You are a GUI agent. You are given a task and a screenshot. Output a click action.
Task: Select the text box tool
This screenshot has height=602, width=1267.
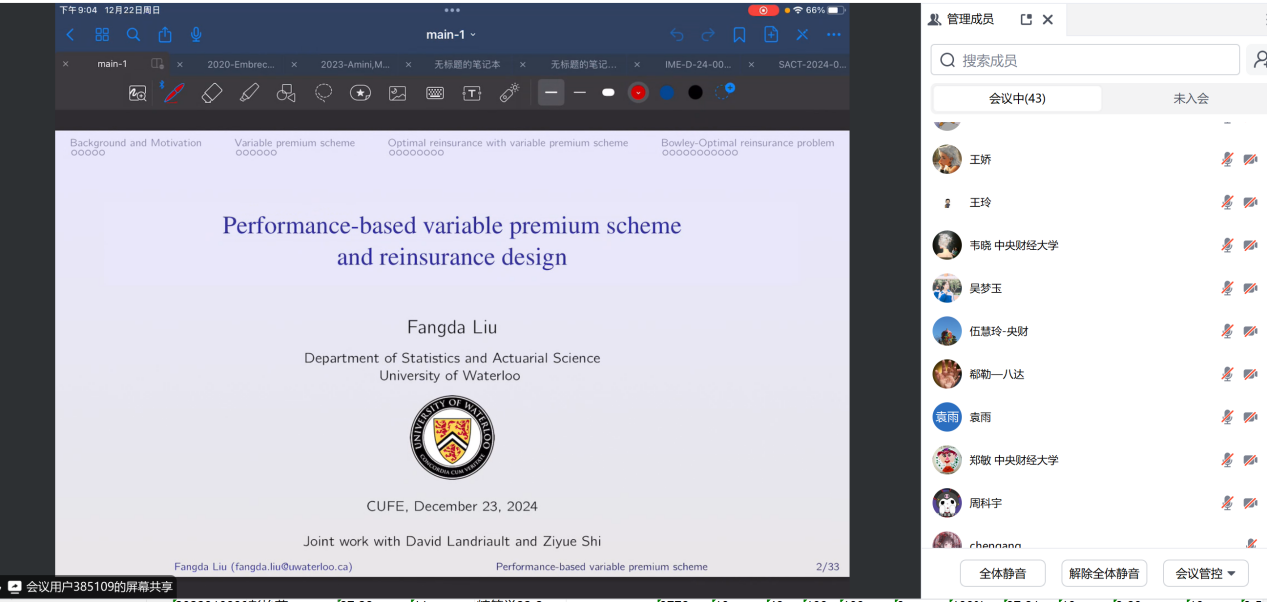click(472, 93)
